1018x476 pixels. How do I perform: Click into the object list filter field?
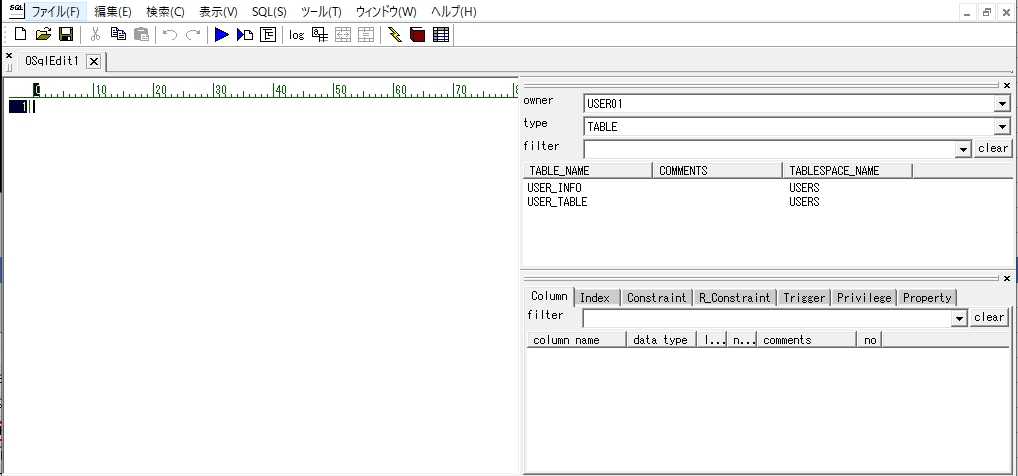(x=770, y=149)
